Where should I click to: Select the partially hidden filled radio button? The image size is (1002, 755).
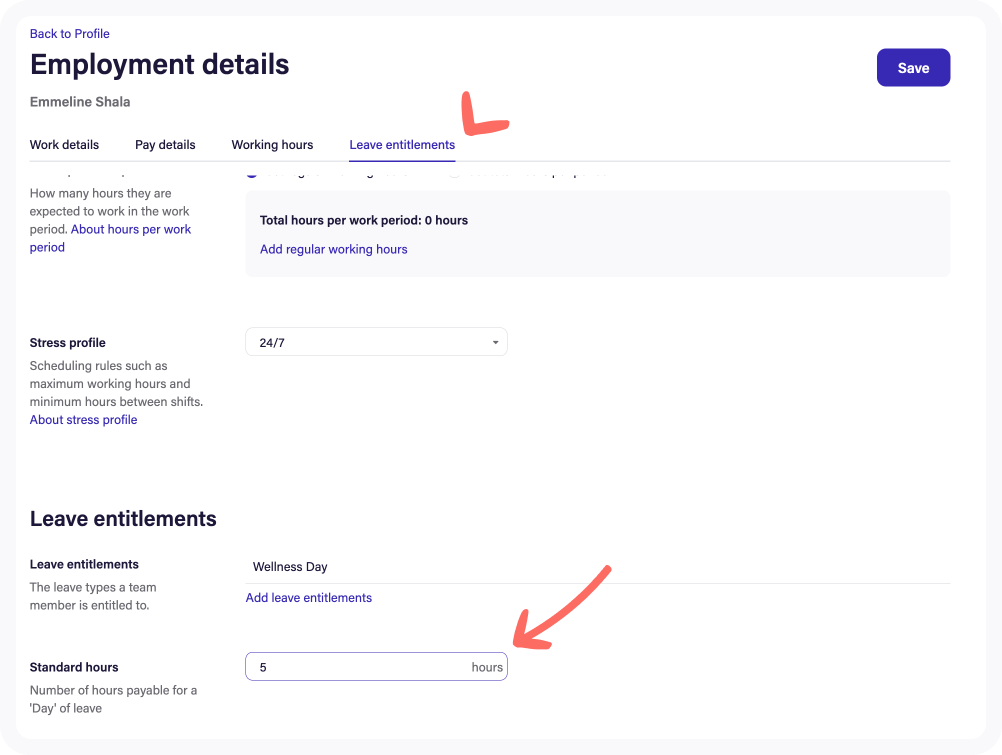(251, 174)
